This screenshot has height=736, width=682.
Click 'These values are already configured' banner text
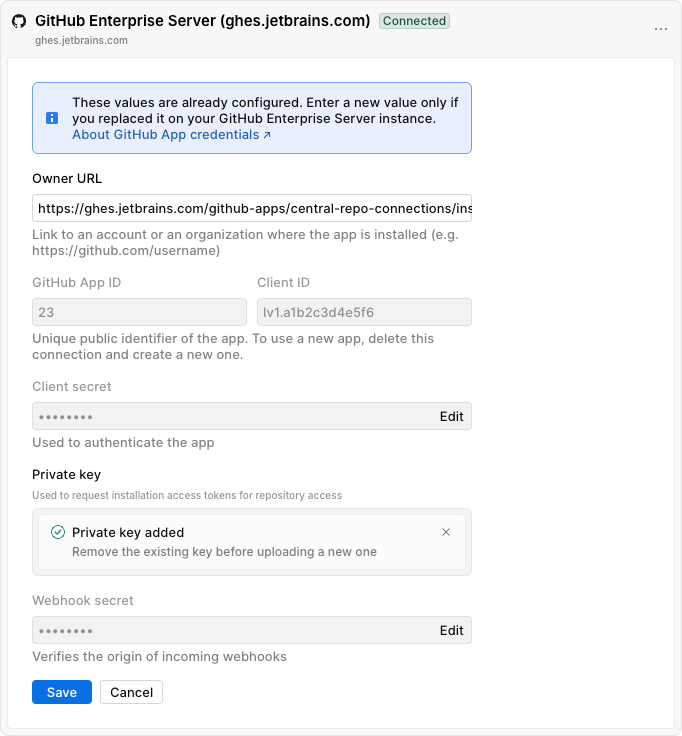(x=265, y=110)
